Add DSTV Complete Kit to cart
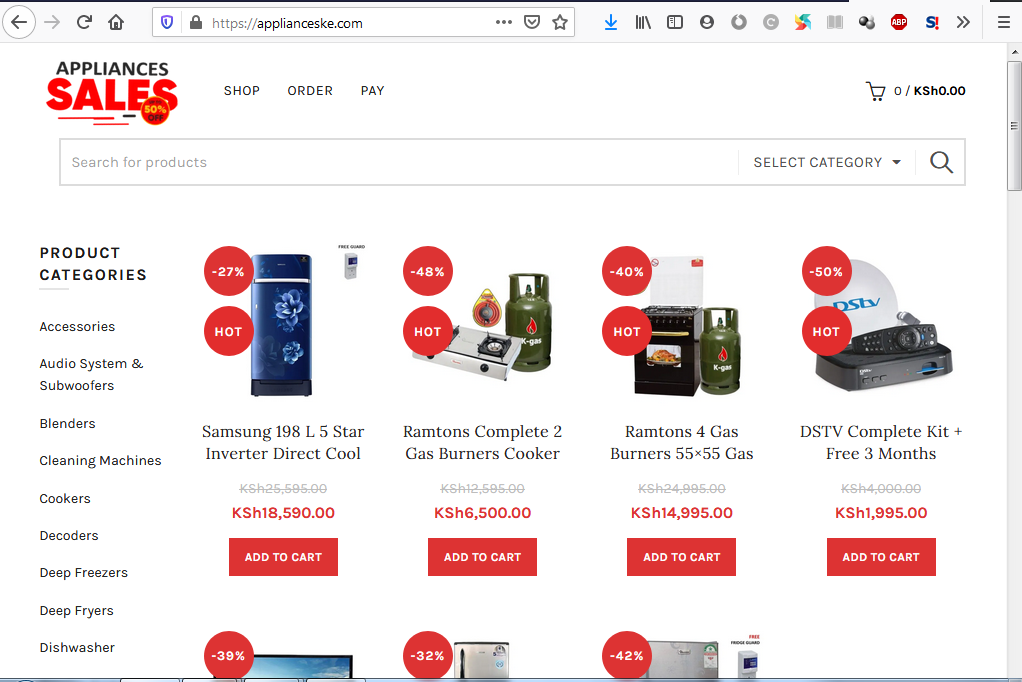Image resolution: width=1022 pixels, height=682 pixels. tap(881, 557)
